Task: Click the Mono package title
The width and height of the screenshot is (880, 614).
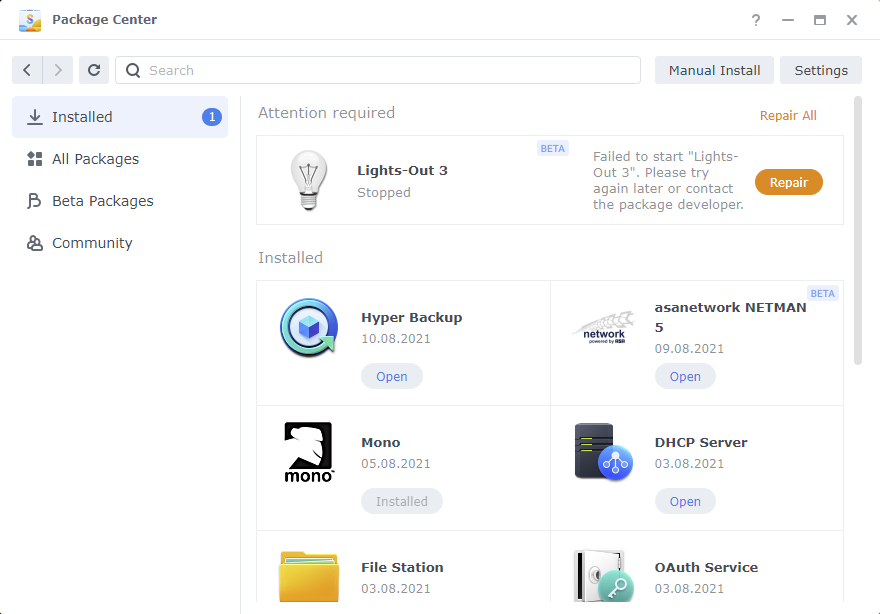Action: tap(381, 443)
